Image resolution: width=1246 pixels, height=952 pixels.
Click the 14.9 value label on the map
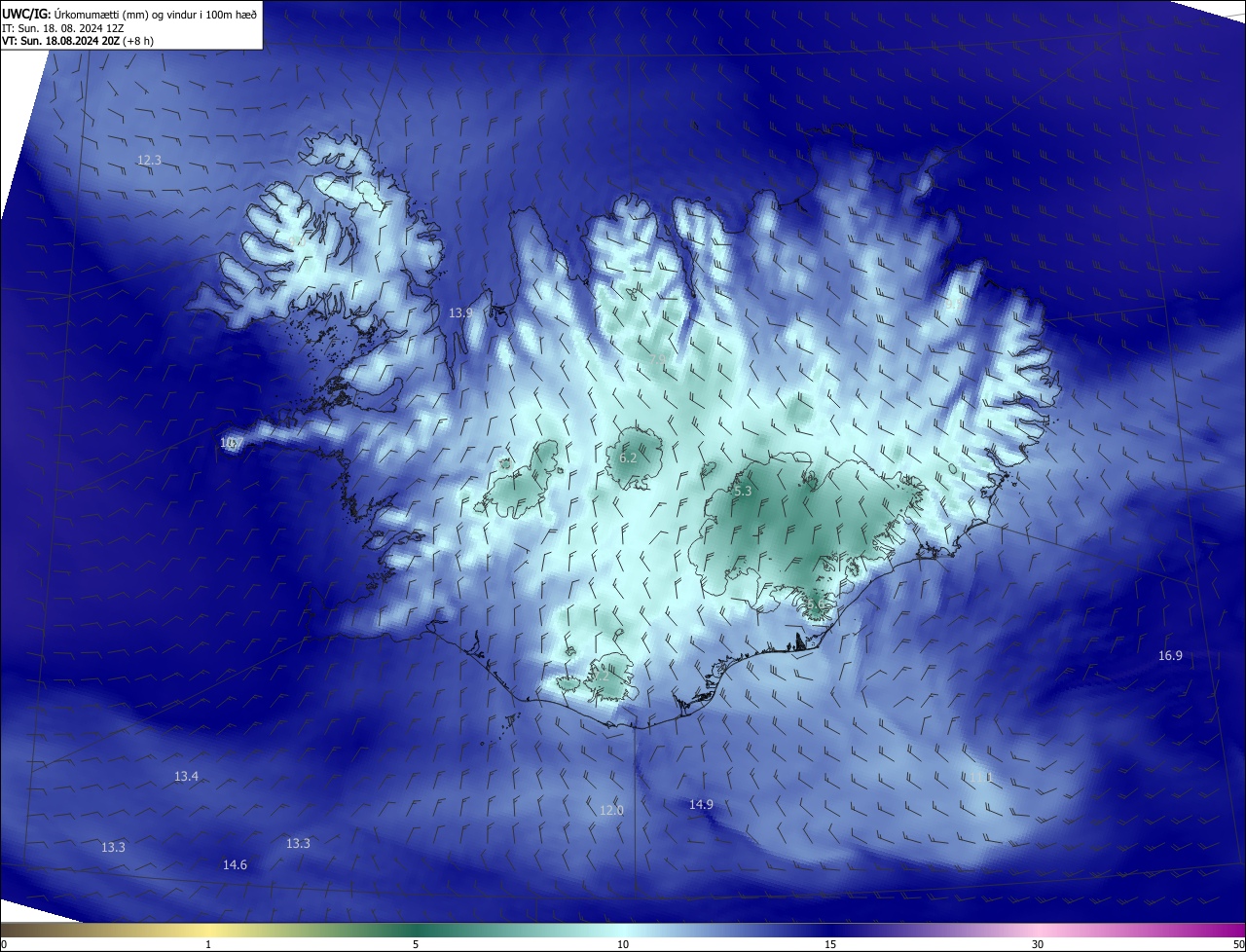[701, 805]
